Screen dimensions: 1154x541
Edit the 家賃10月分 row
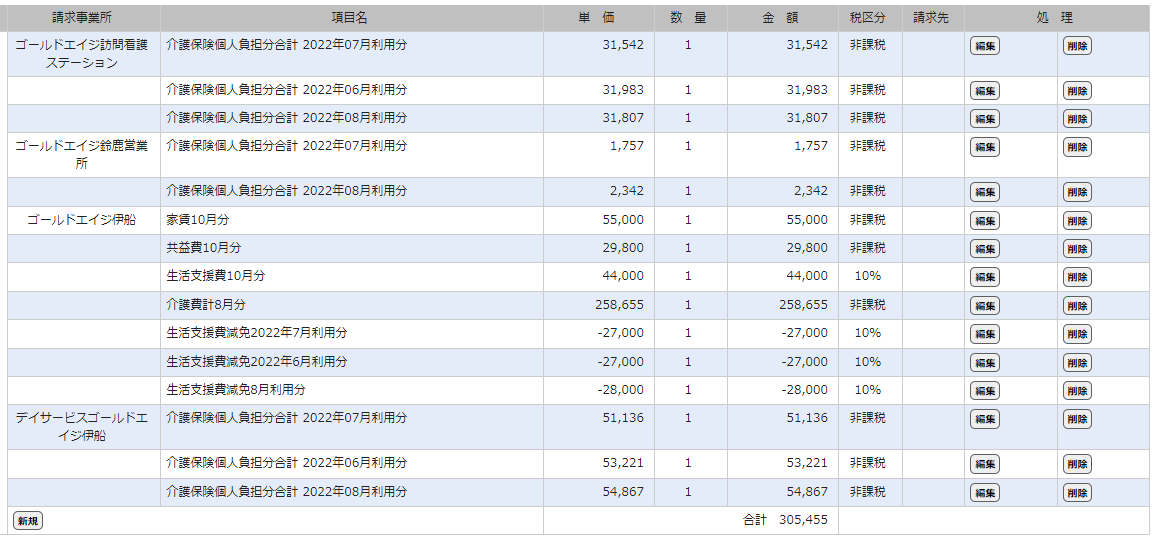click(984, 221)
